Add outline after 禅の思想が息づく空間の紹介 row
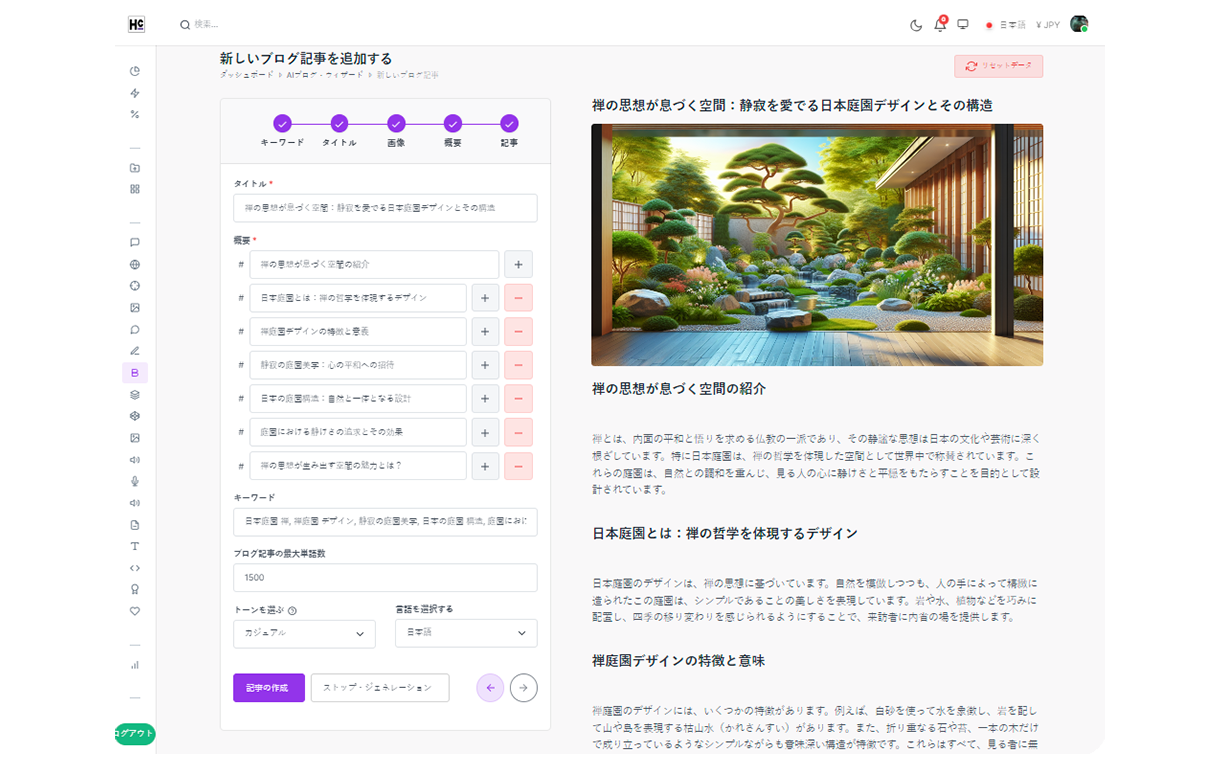 point(518,264)
